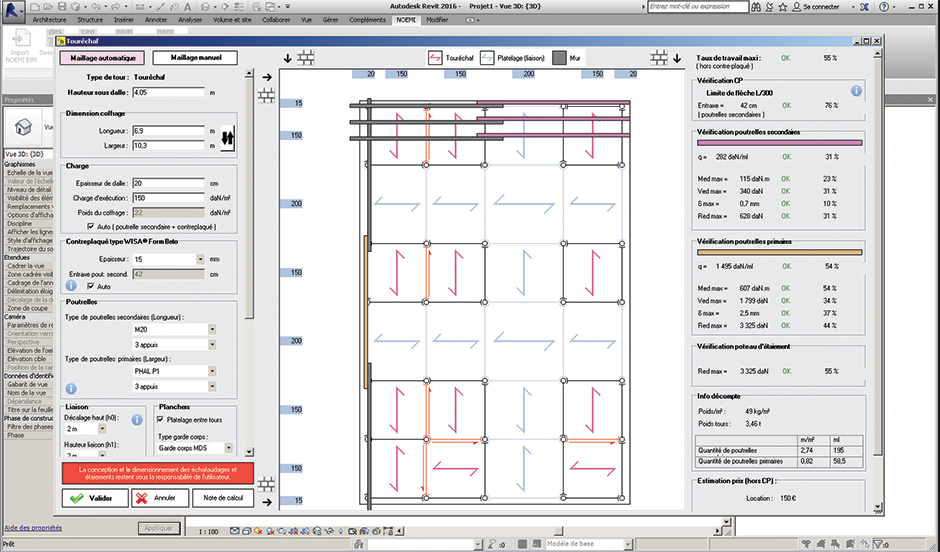Click the Charge d'exécution input field
The width and height of the screenshot is (940, 552).
pos(168,198)
